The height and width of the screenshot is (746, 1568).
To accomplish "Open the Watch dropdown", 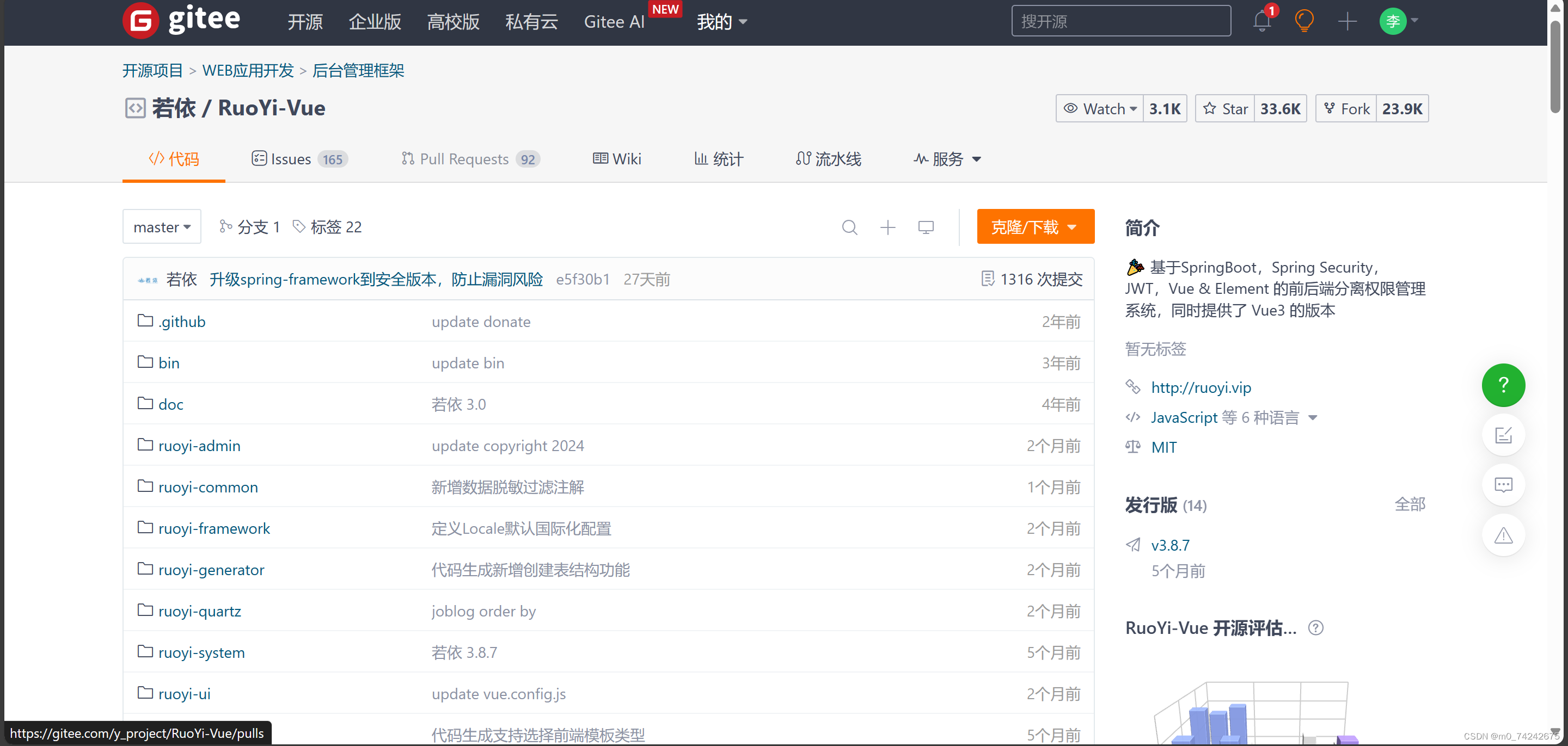I will (x=1099, y=109).
